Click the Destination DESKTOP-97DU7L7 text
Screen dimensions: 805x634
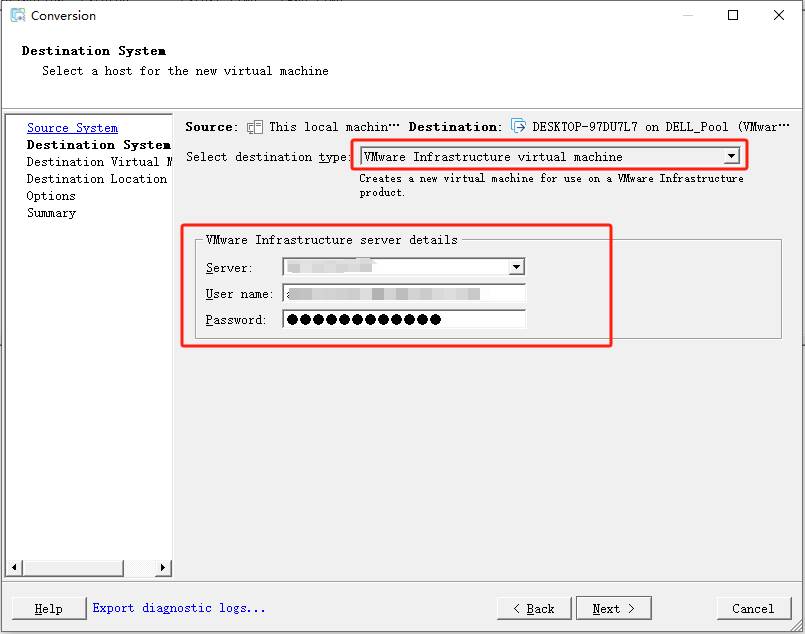[x=661, y=127]
